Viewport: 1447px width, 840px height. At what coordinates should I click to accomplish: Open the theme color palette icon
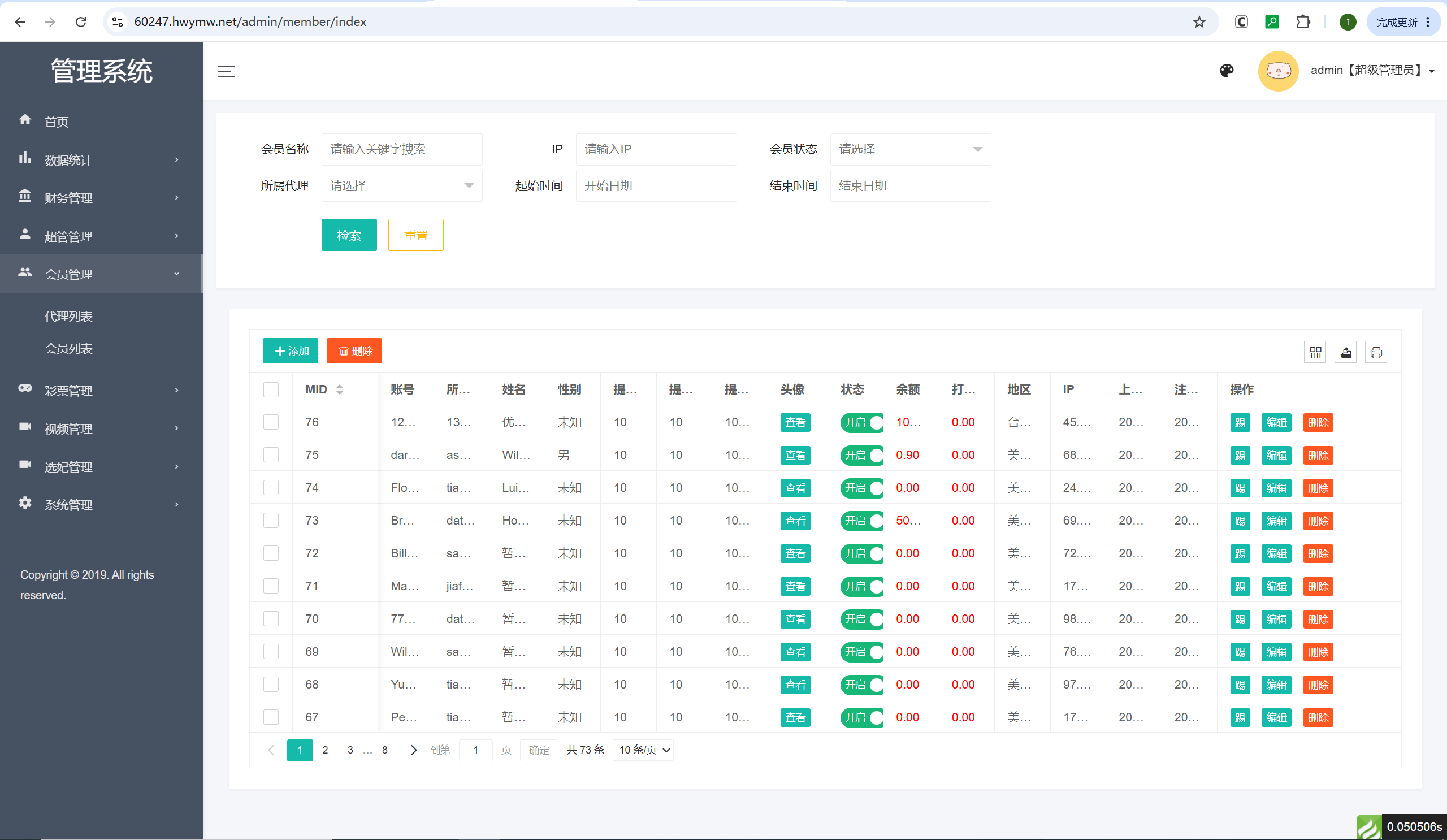click(1227, 71)
